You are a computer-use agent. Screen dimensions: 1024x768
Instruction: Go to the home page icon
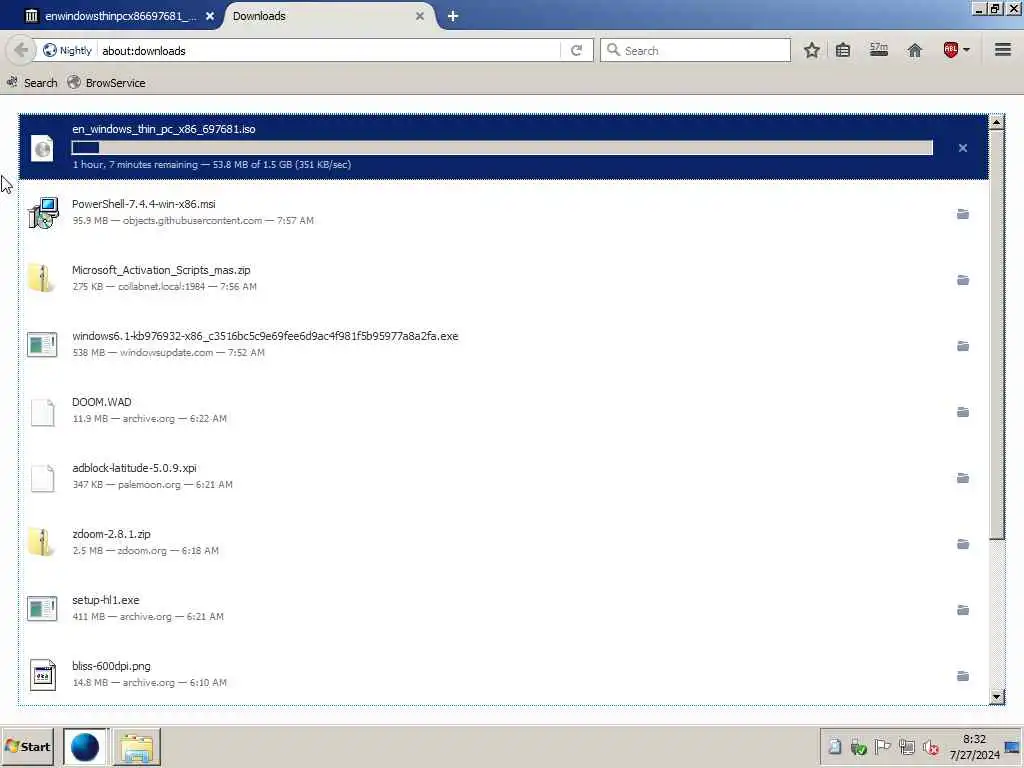[915, 50]
